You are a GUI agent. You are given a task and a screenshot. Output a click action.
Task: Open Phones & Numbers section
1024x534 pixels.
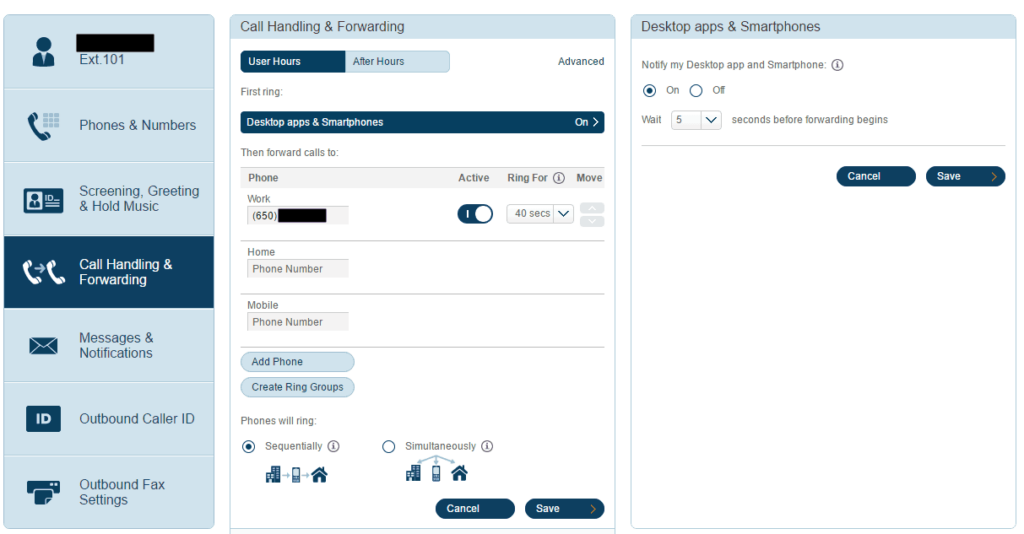tap(109, 125)
